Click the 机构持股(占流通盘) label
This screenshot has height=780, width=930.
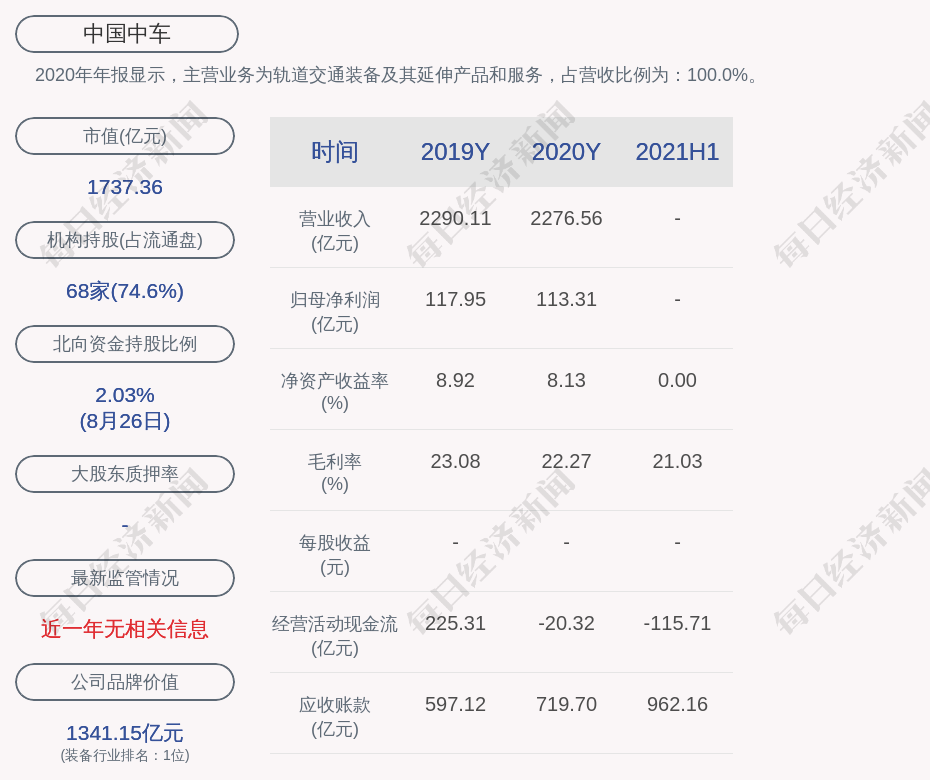125,240
